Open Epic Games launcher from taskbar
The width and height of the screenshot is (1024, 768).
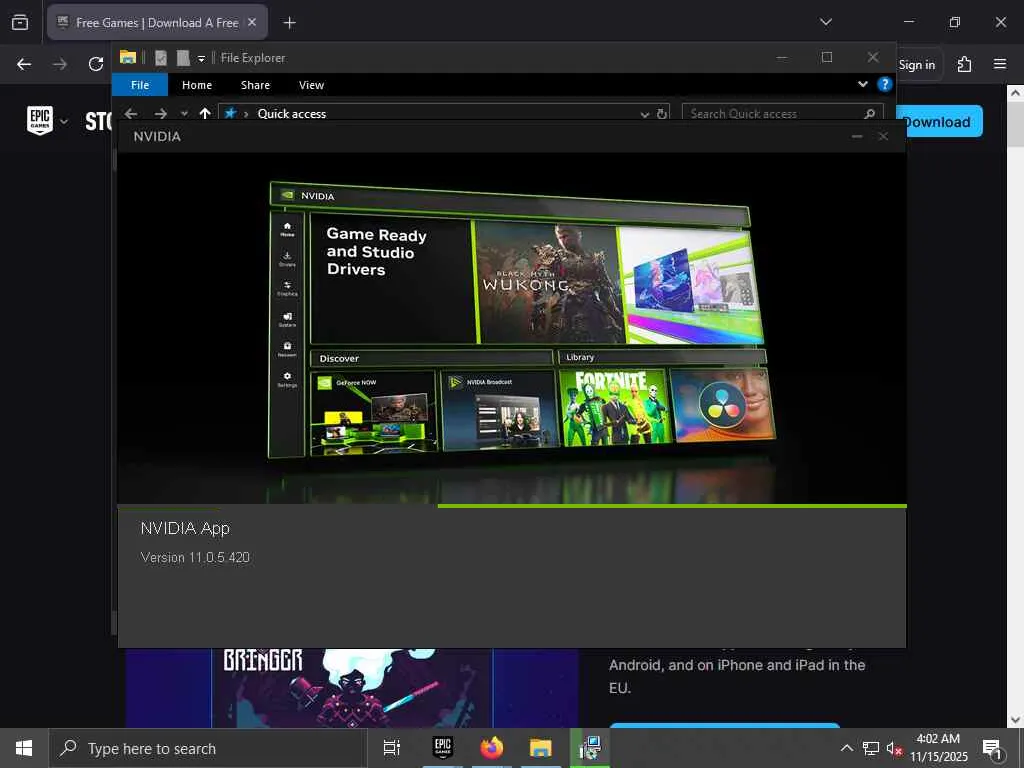[442, 748]
